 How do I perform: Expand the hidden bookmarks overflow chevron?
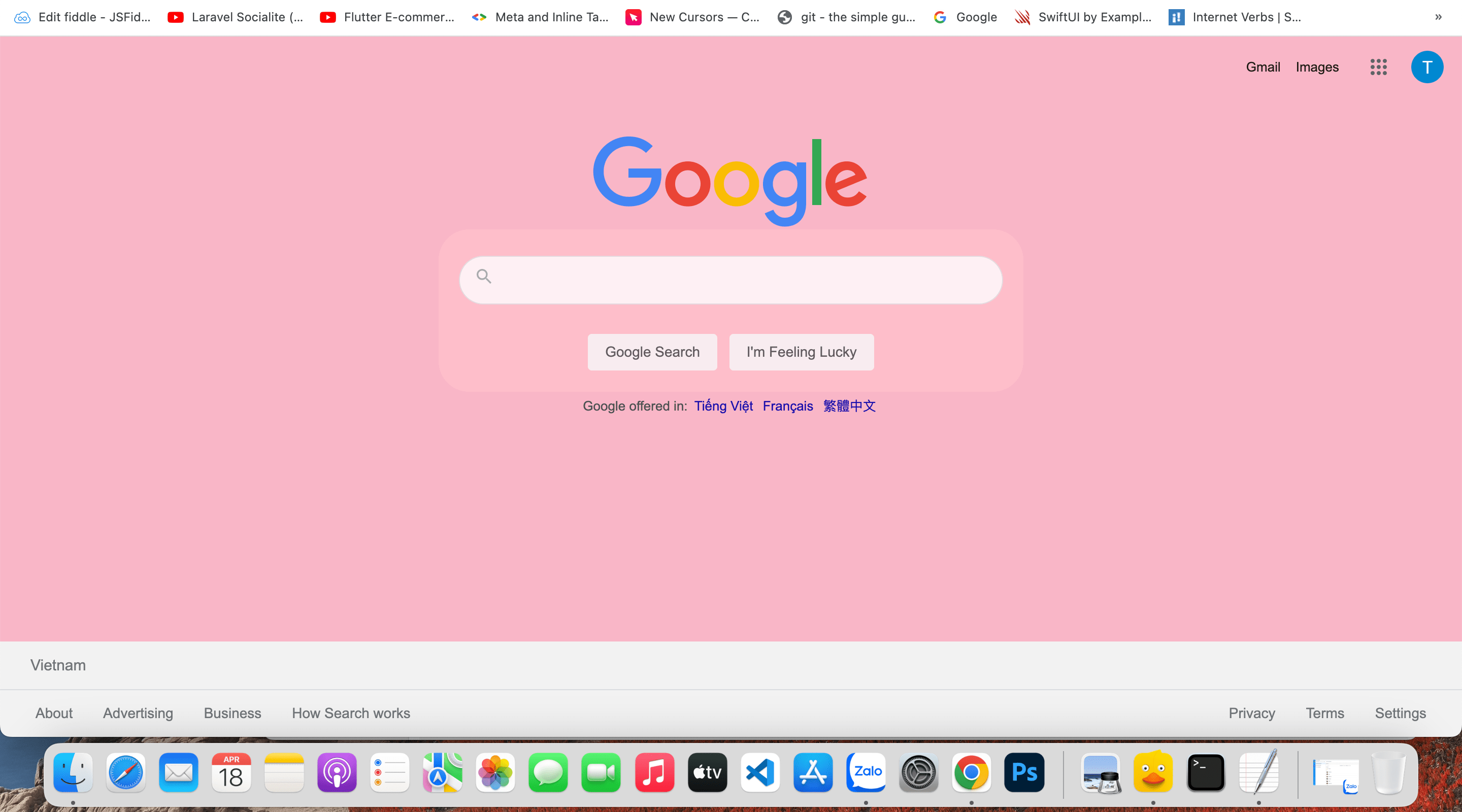[1438, 17]
